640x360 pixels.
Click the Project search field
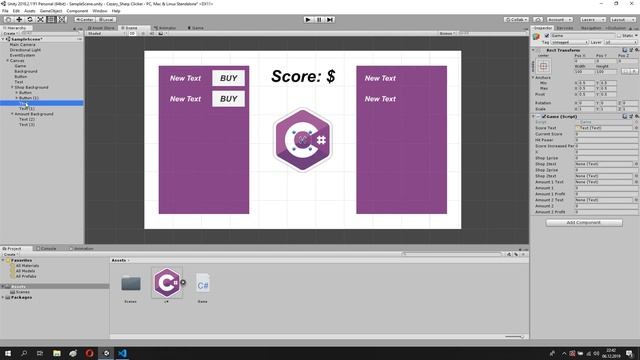452,254
